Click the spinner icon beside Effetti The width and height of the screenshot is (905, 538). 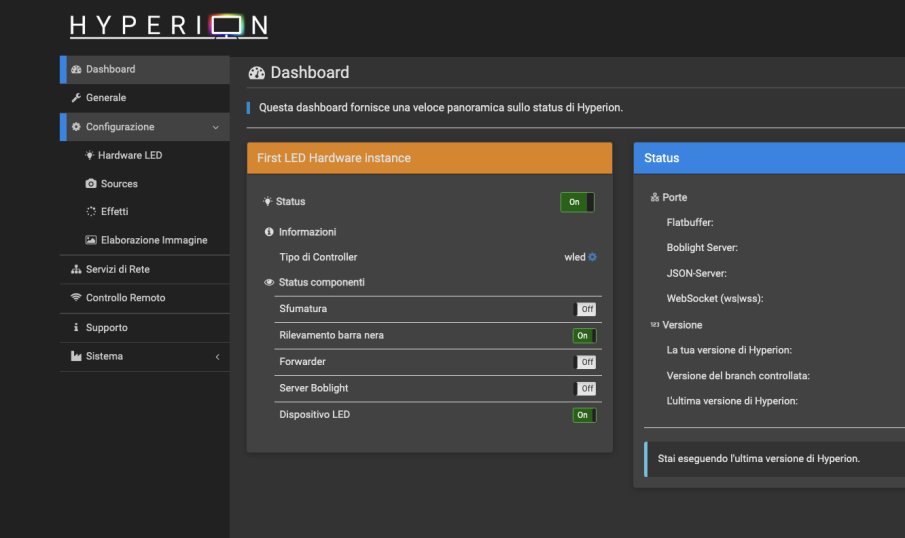(x=91, y=212)
